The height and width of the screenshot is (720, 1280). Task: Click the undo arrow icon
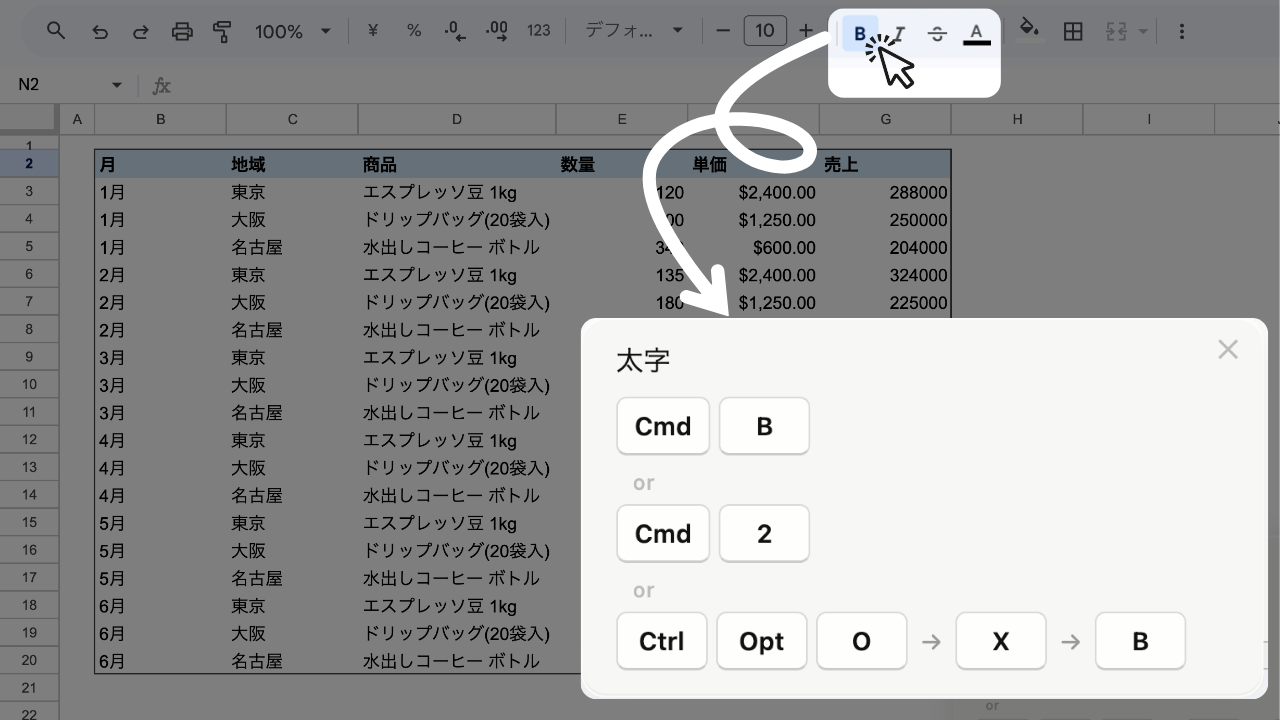coord(99,31)
